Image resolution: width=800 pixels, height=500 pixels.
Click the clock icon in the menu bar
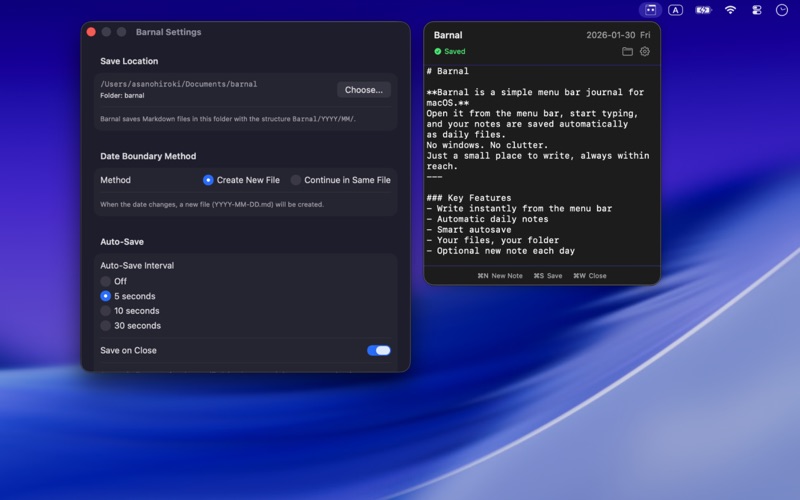tap(782, 10)
